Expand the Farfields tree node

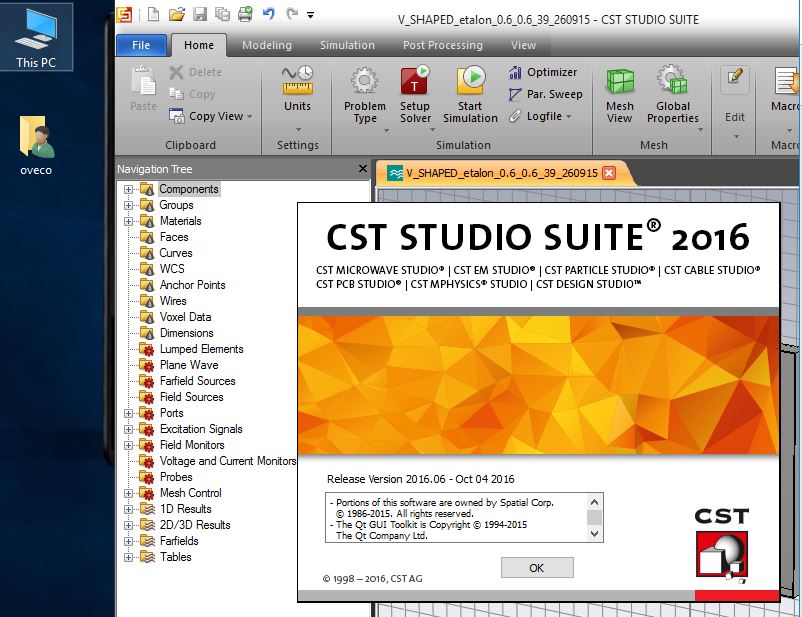coord(128,541)
